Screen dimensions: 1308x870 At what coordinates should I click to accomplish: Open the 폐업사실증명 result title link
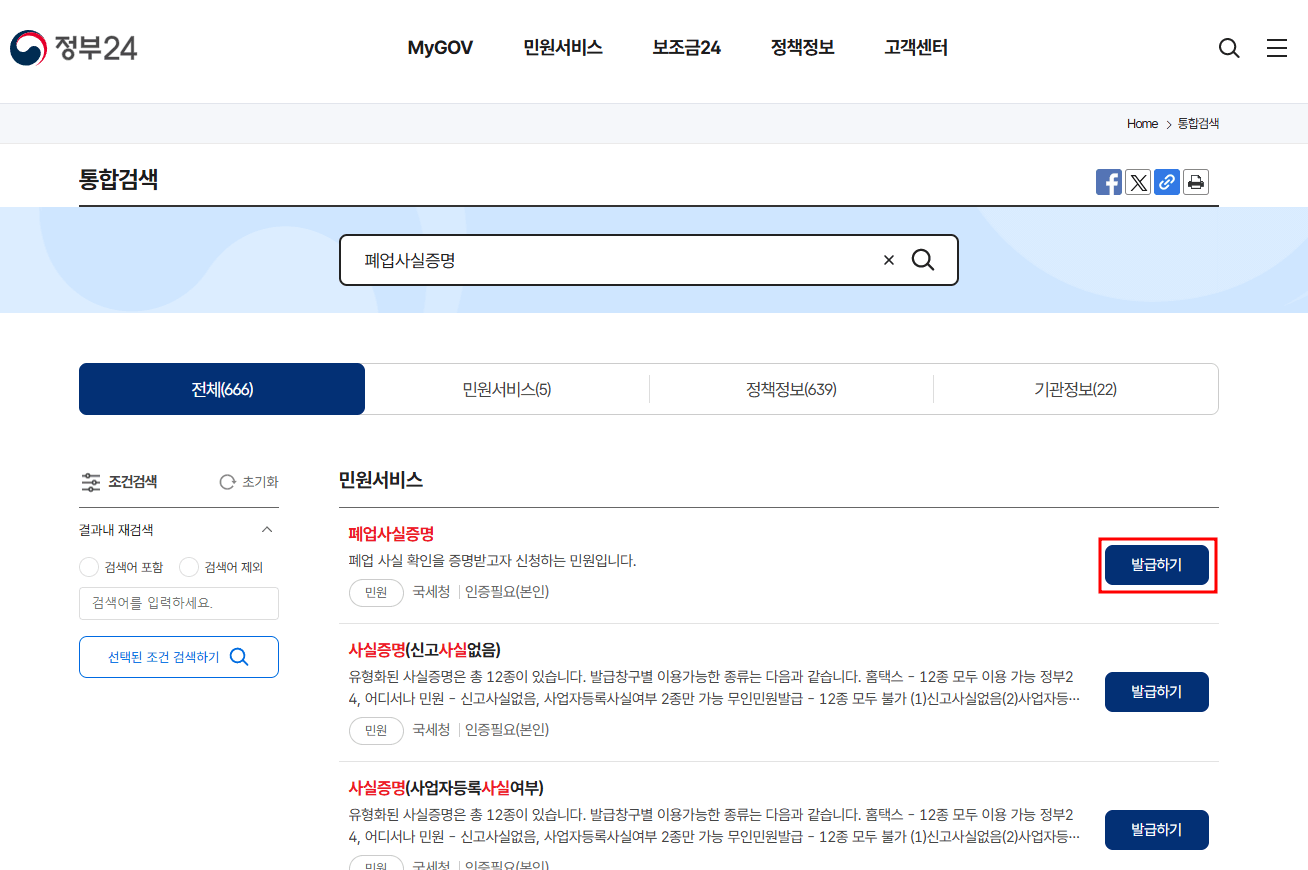pyautogui.click(x=391, y=534)
